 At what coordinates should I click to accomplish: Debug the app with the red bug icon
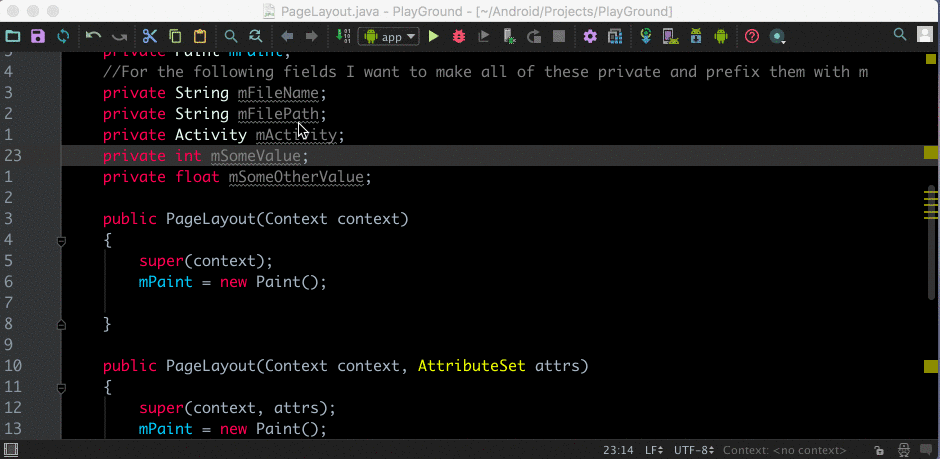[x=459, y=37]
